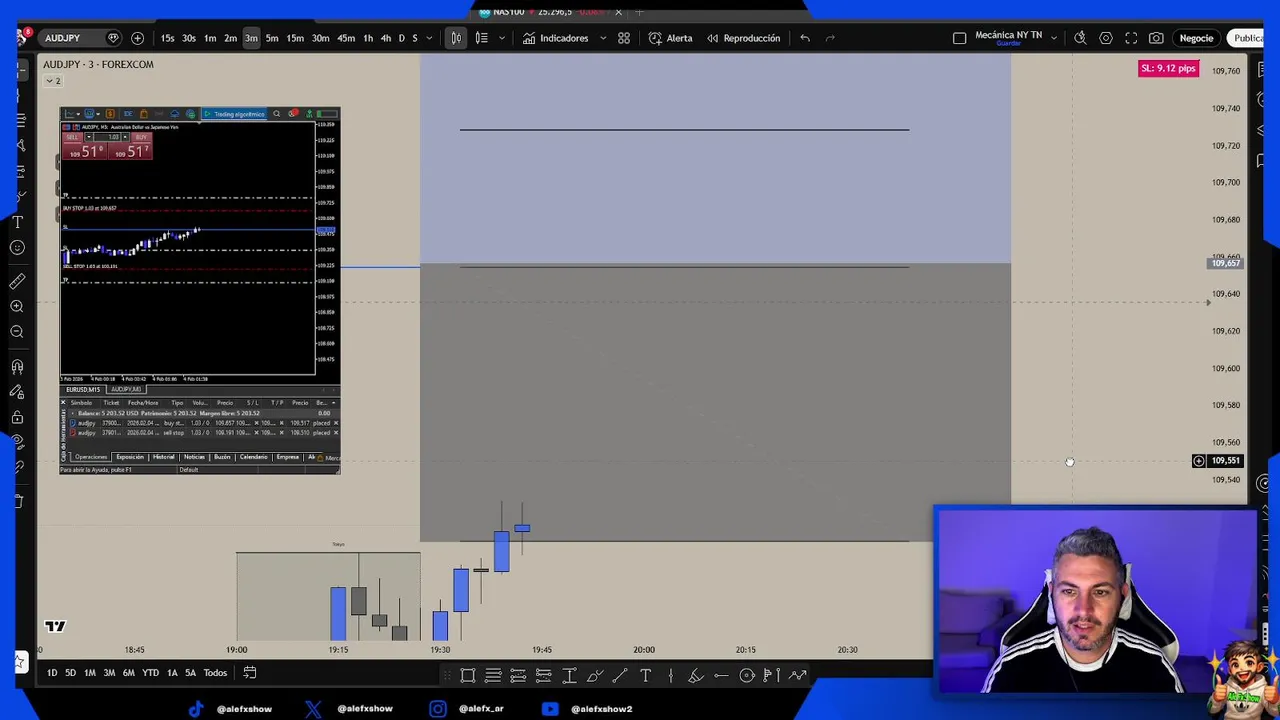Open the quick search icon

pos(1080,38)
